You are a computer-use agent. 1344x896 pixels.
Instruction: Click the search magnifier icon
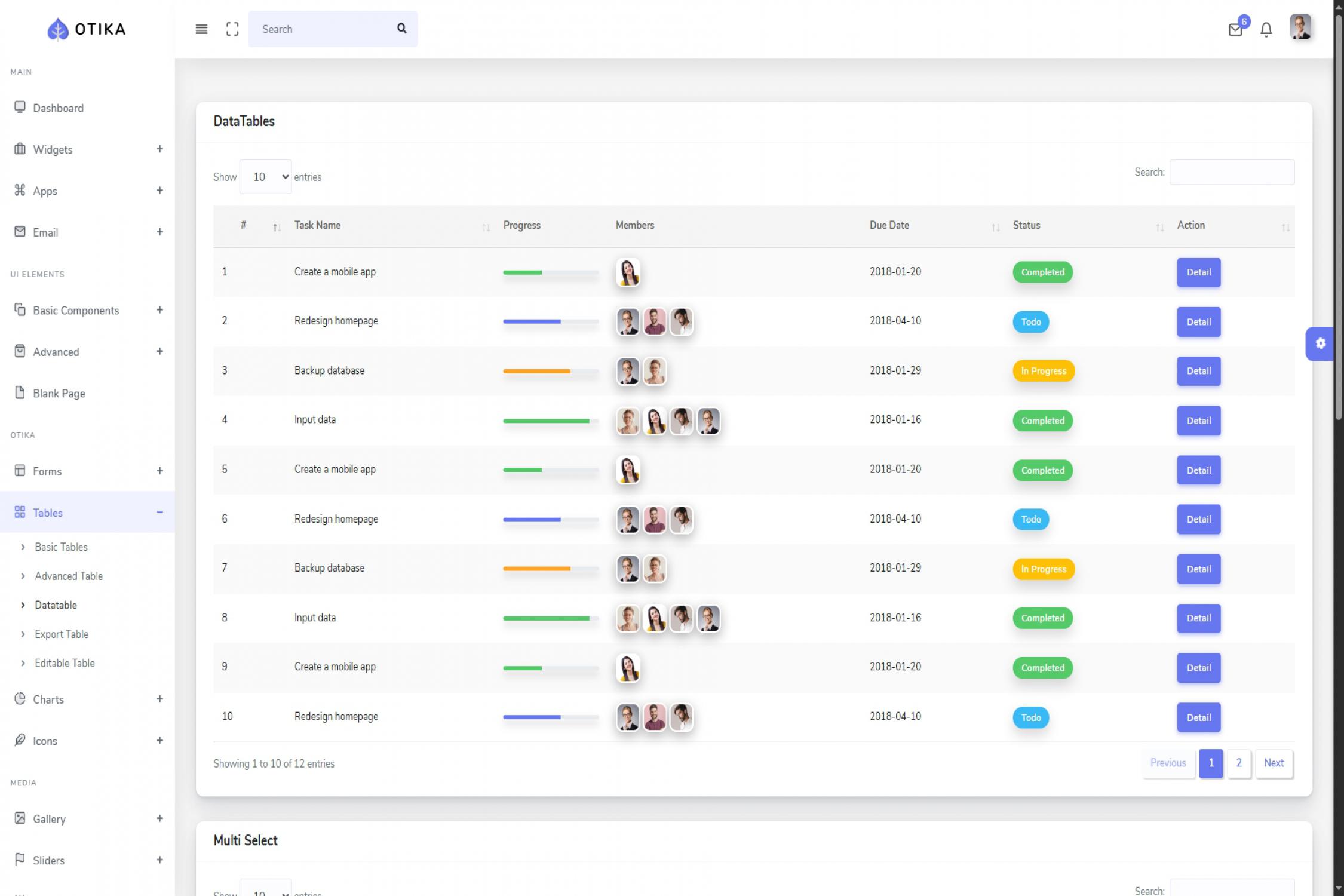(x=401, y=29)
